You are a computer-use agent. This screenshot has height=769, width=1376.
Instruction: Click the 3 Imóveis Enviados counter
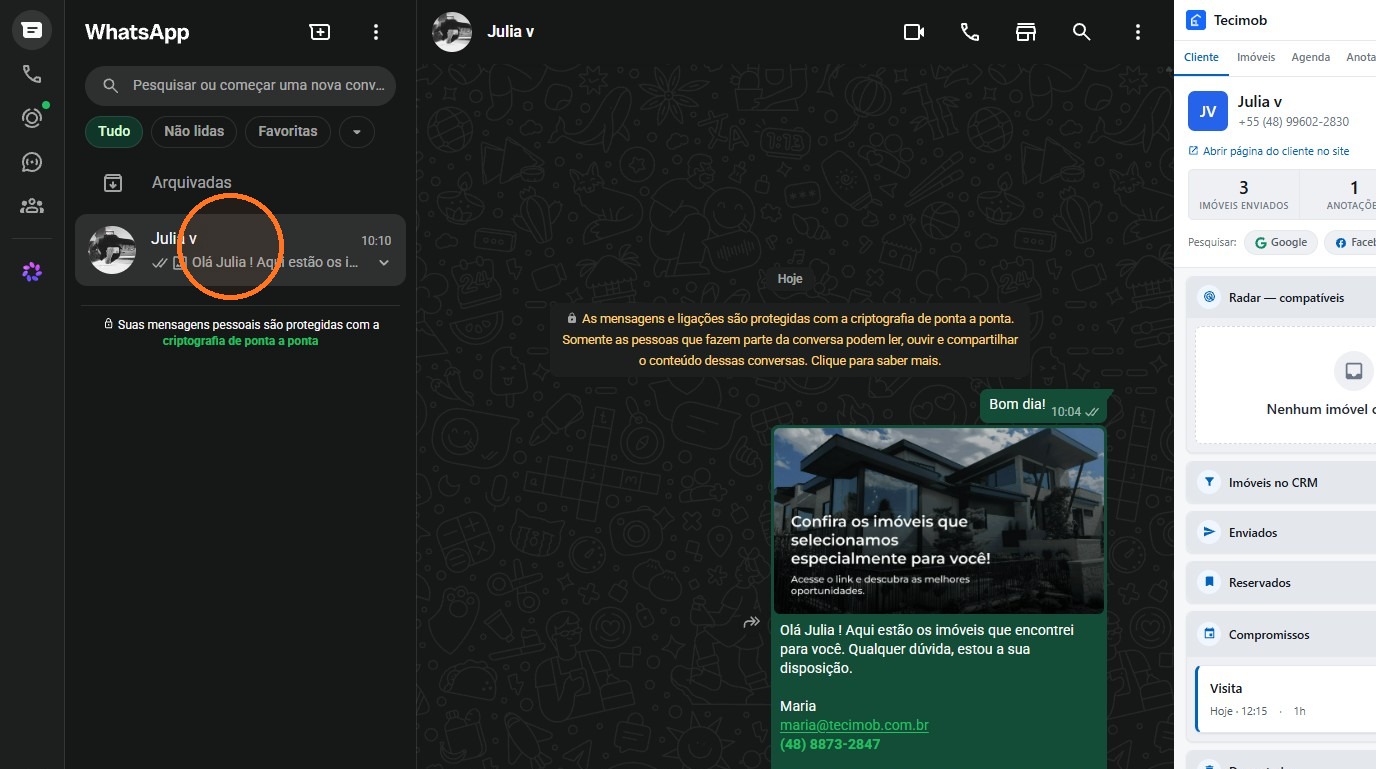tap(1243, 194)
